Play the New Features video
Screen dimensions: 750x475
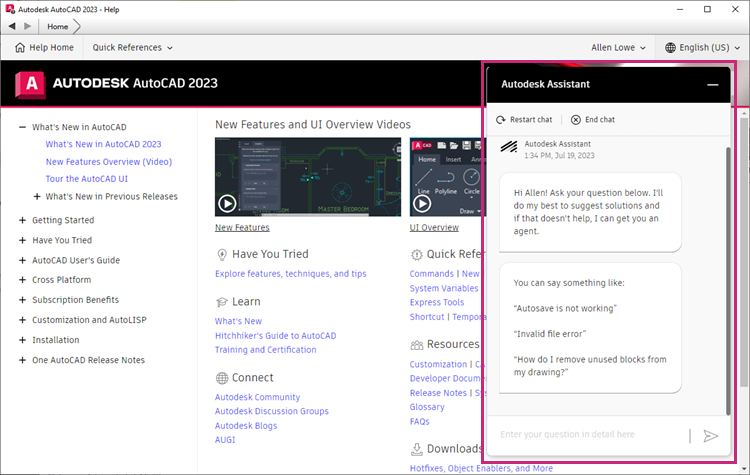[227, 204]
